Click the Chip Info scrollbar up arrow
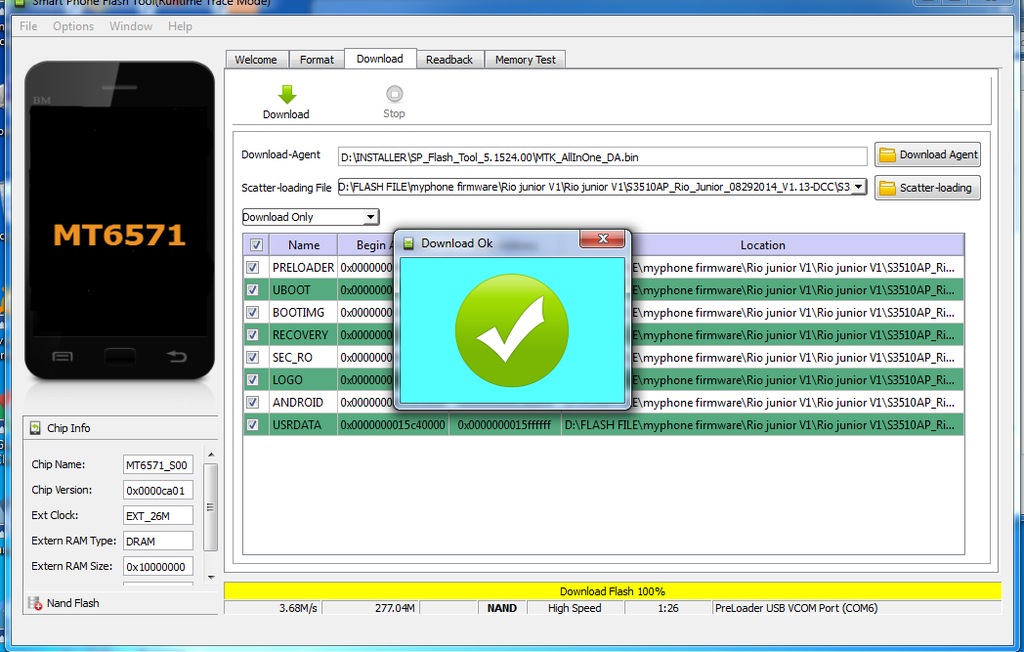Image resolution: width=1024 pixels, height=652 pixels. (211, 455)
